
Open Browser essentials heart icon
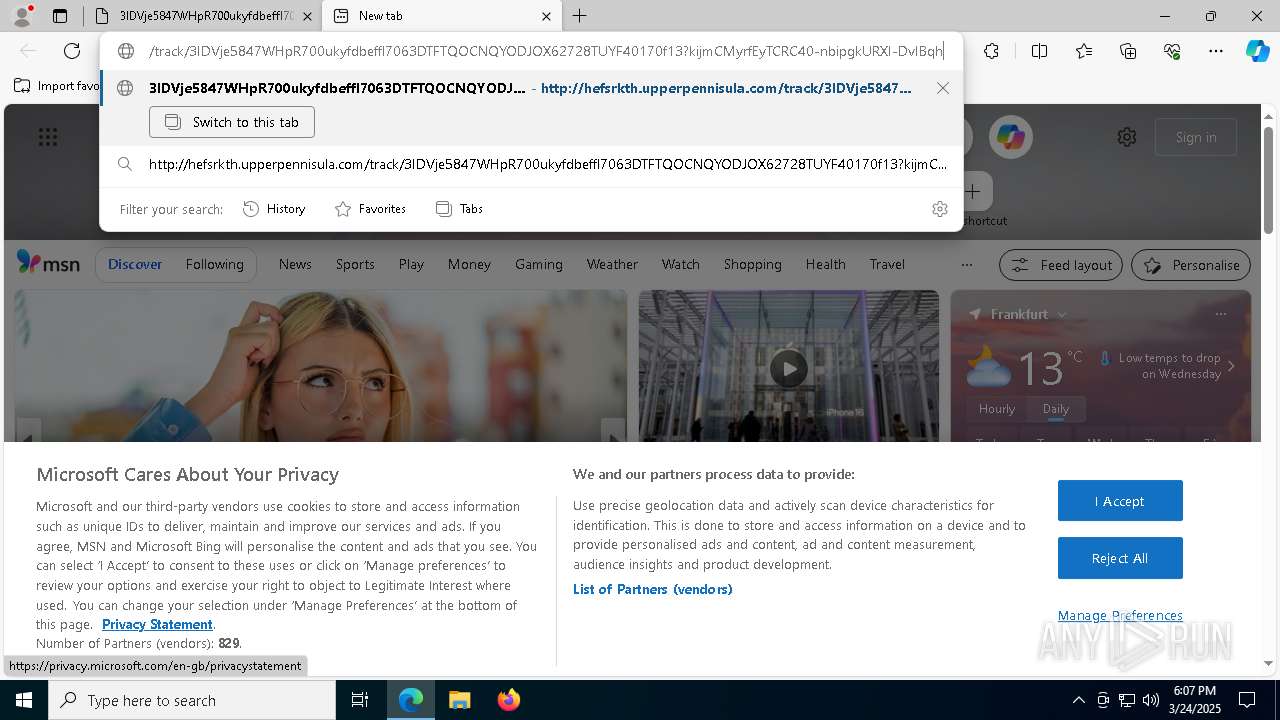pos(1172,51)
